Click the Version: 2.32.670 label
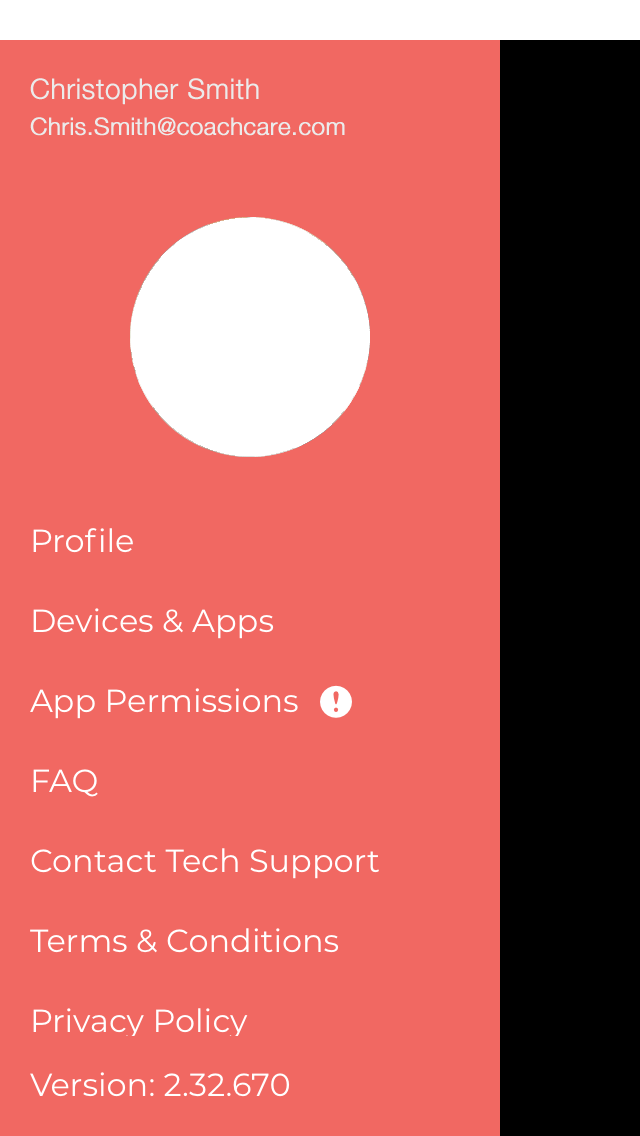The width and height of the screenshot is (640, 1136). point(160,1085)
